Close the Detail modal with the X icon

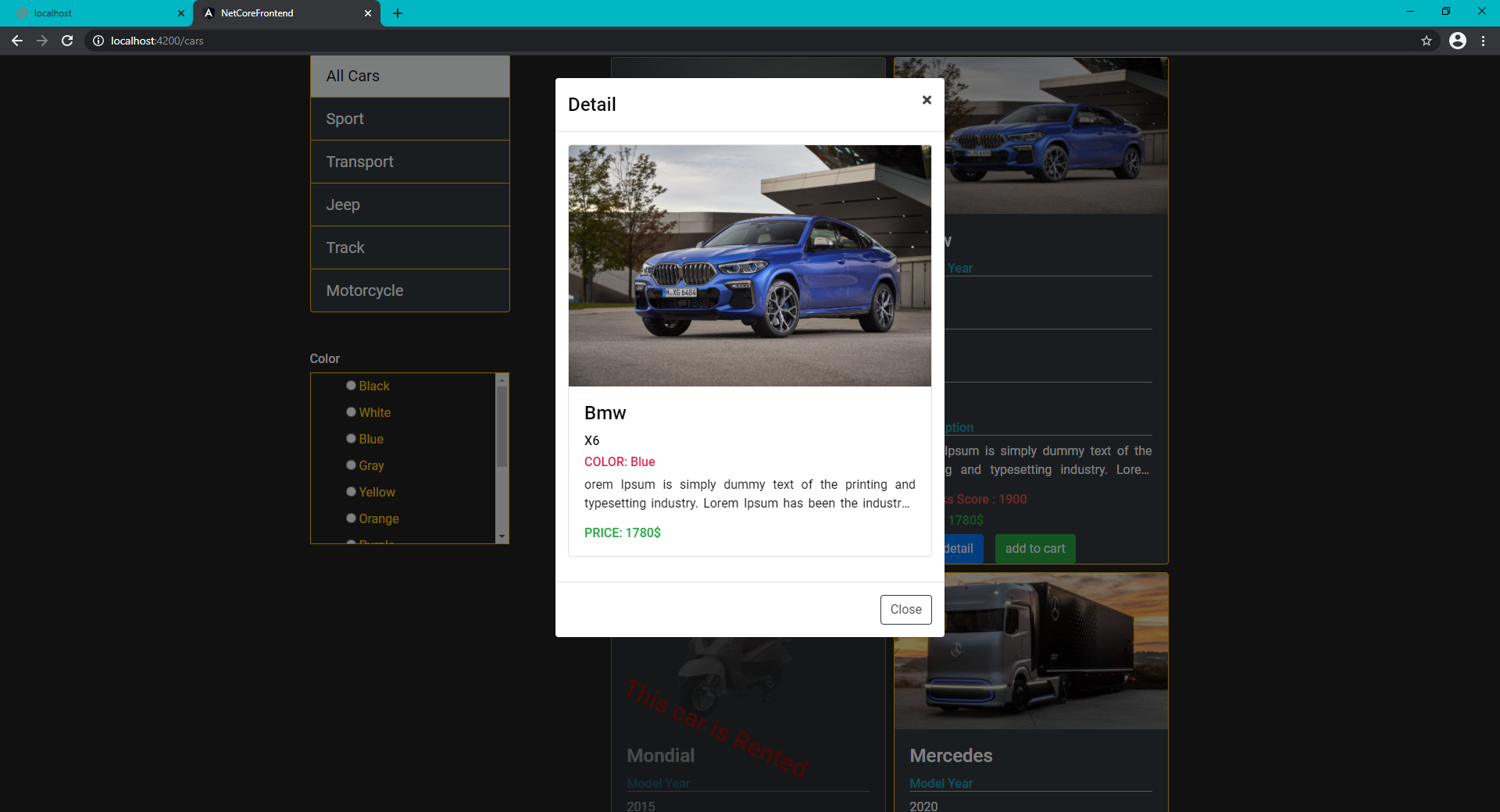click(x=927, y=100)
